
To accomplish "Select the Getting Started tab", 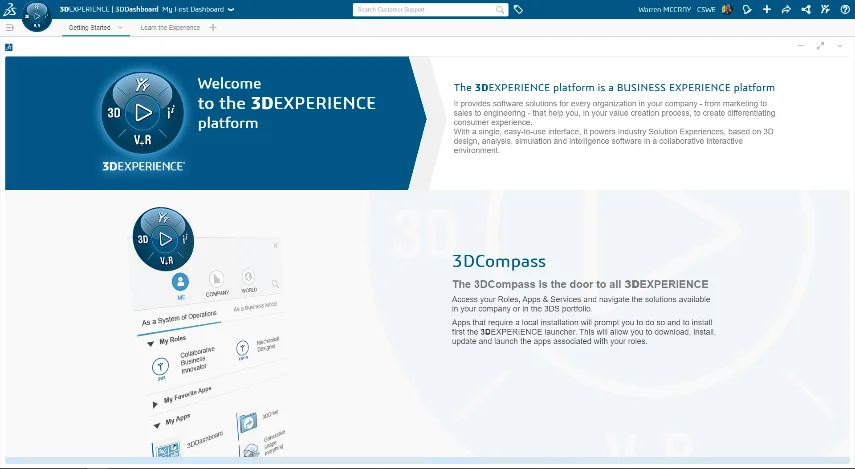I will (89, 28).
